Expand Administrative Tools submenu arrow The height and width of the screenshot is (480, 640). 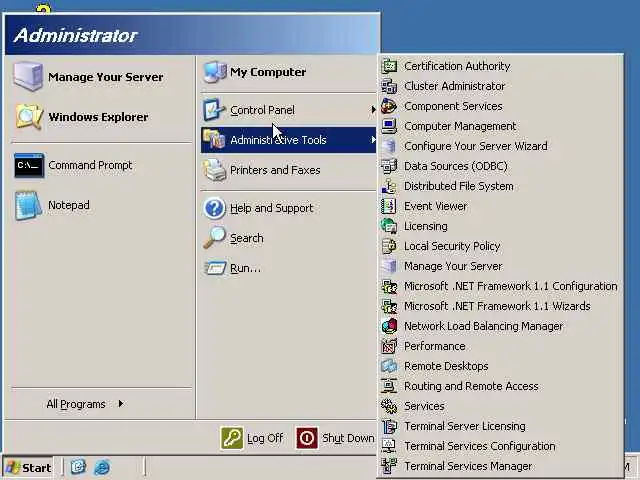373,140
